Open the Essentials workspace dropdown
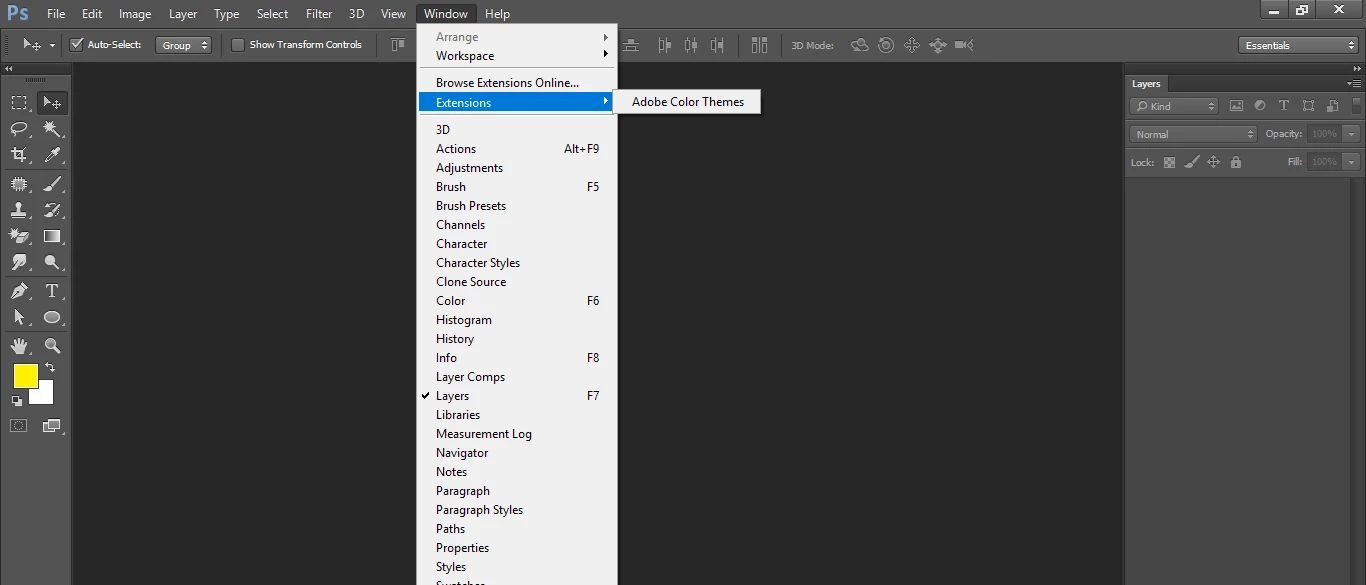Image resolution: width=1366 pixels, height=585 pixels. point(1298,45)
